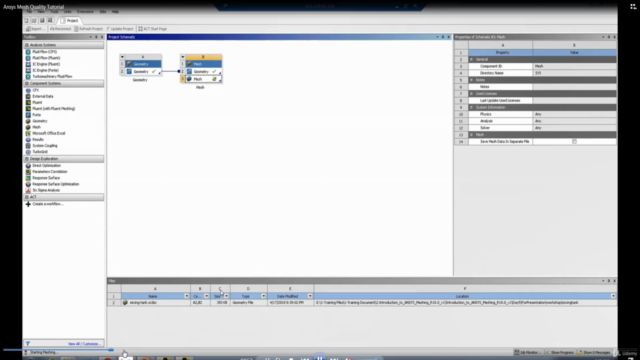
Task: Click the video pause button
Action: coord(320,358)
